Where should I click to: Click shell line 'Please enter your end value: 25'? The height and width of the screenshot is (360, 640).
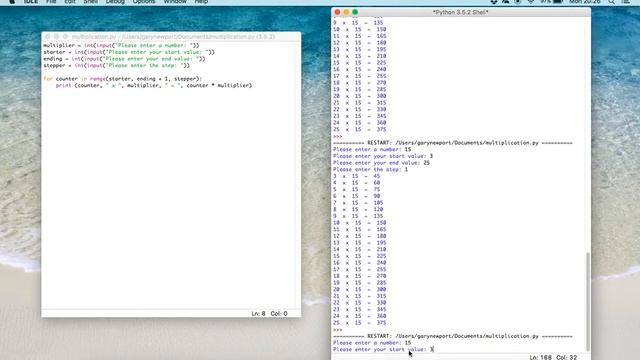pos(381,163)
